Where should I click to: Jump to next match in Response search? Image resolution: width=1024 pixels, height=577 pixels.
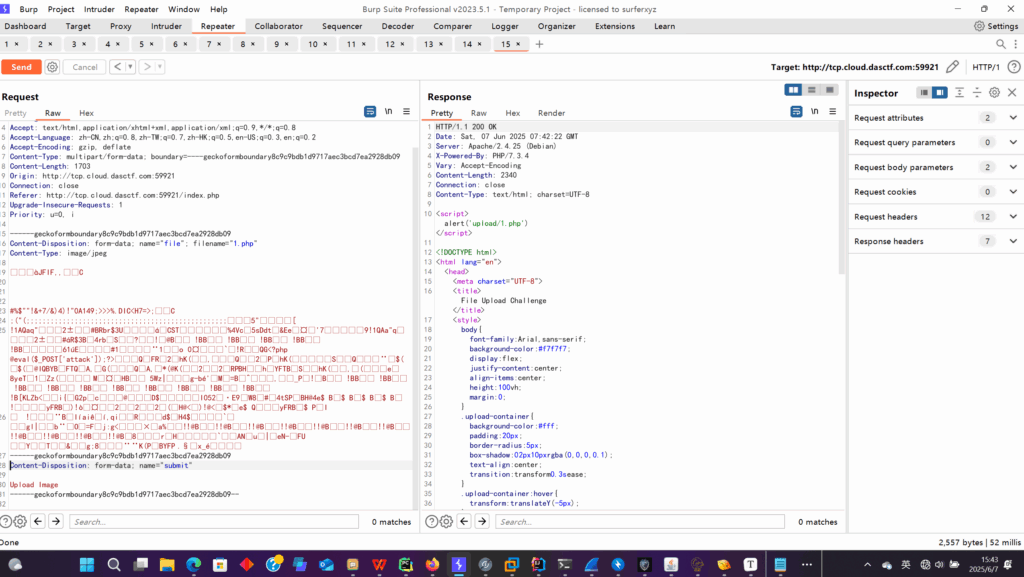click(x=482, y=522)
